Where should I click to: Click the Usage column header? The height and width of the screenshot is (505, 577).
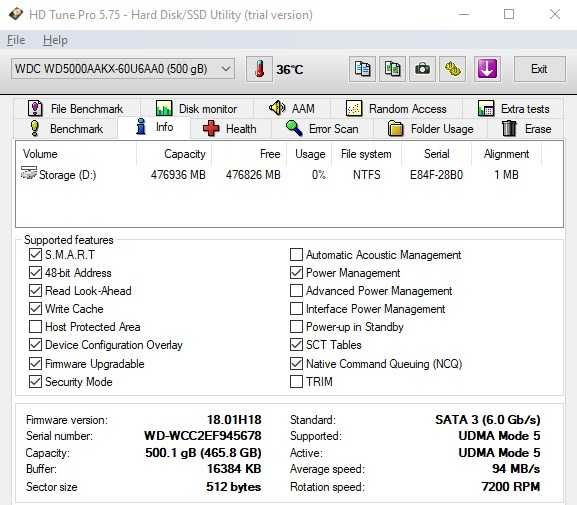coord(309,154)
